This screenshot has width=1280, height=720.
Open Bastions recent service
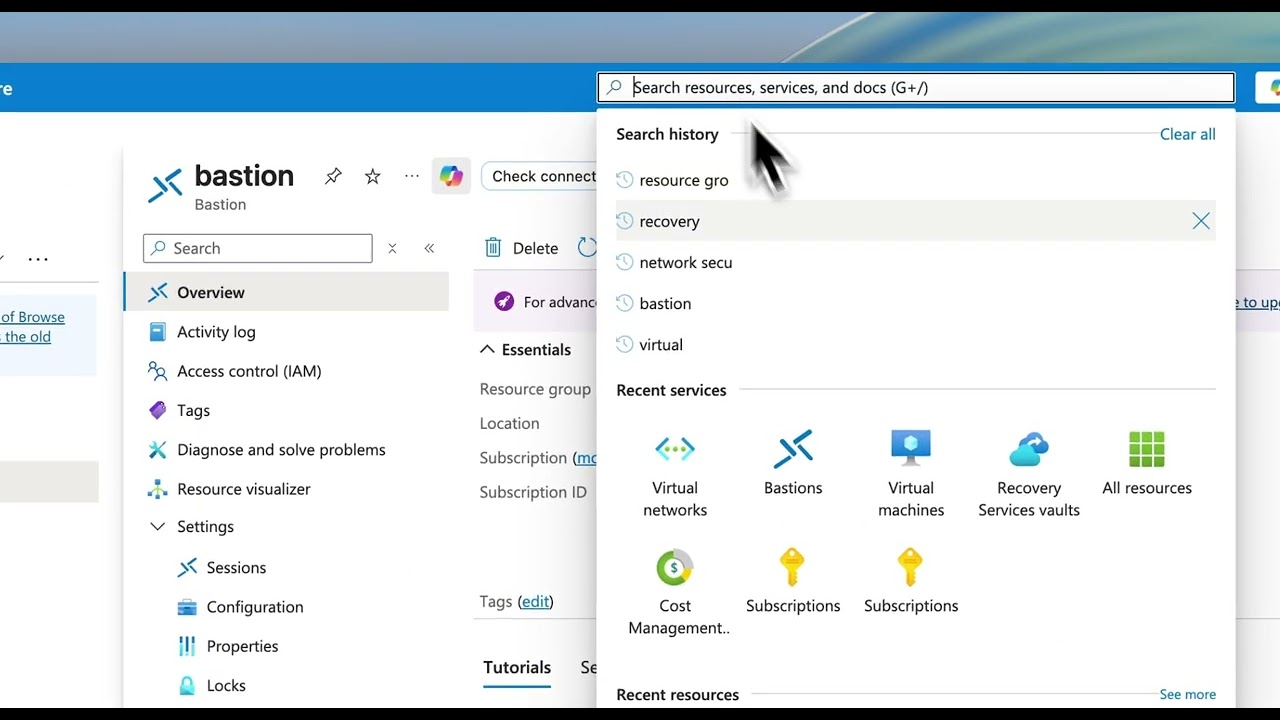pyautogui.click(x=793, y=464)
